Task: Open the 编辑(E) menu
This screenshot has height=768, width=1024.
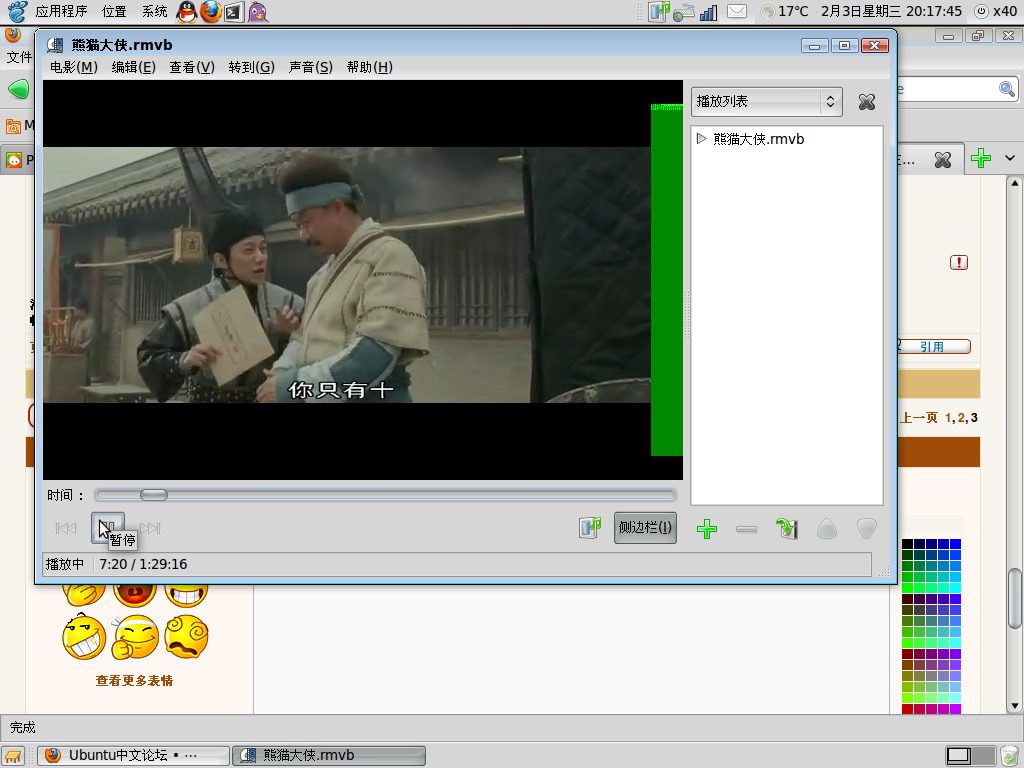Action: [x=133, y=67]
